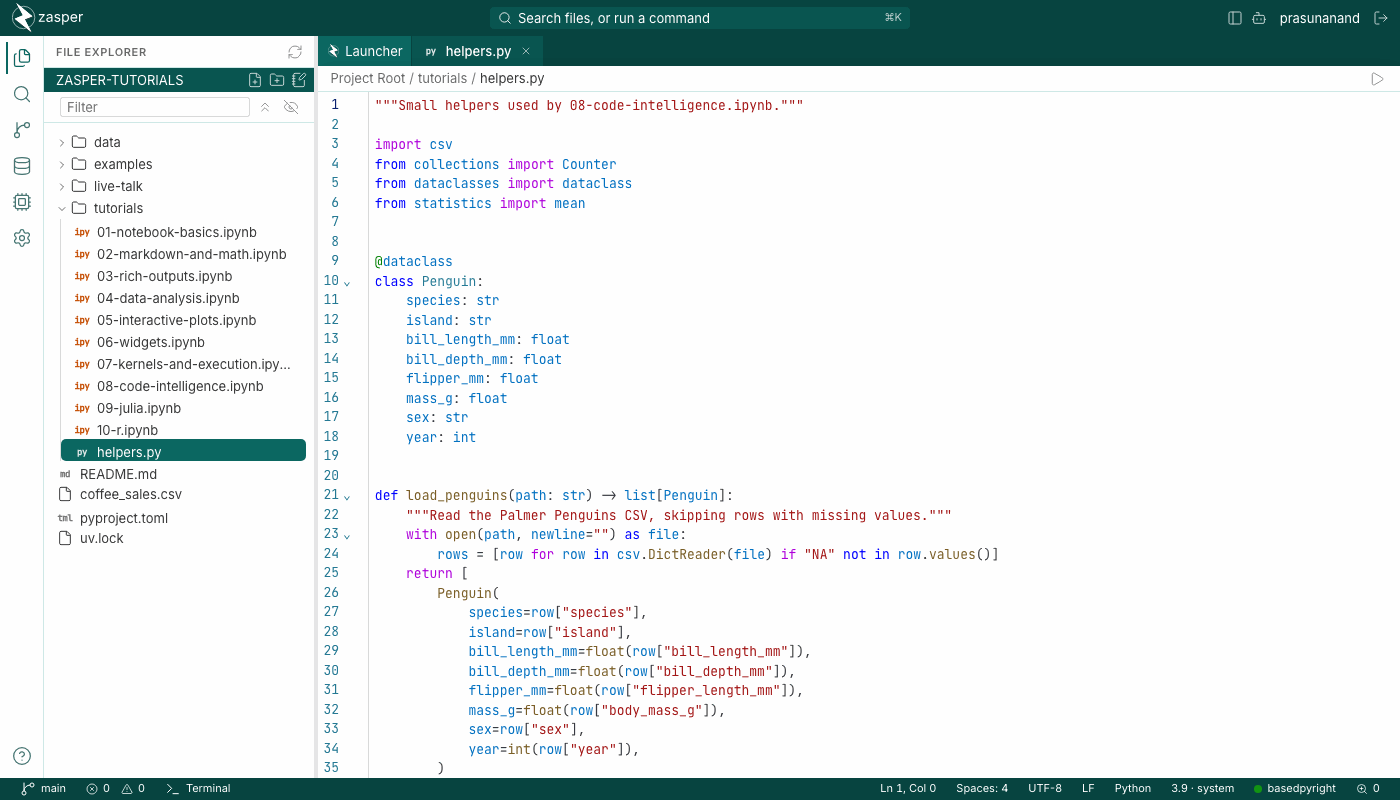
Task: Fold the with block at line 23
Action: 347,535
